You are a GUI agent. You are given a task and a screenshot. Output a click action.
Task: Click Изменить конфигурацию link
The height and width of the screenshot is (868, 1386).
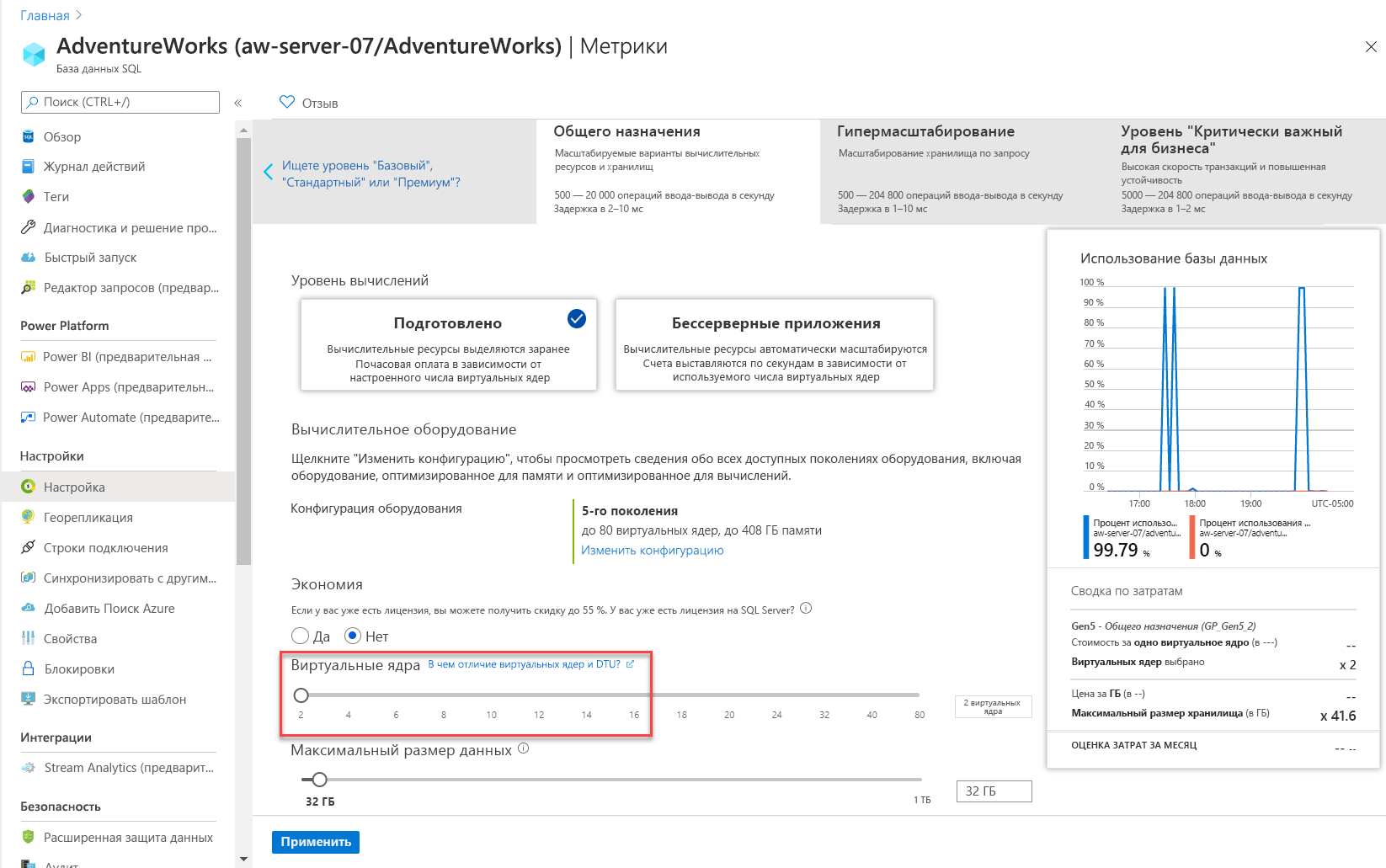[652, 550]
